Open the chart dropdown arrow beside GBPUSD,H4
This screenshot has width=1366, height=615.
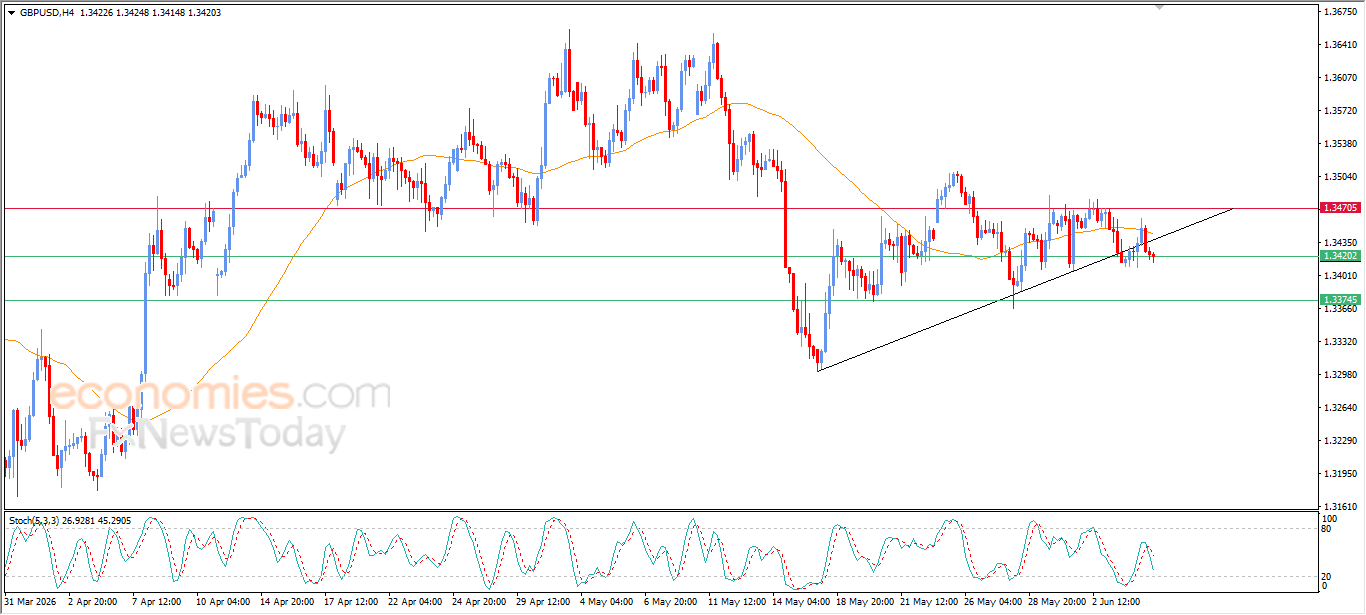tap(11, 13)
